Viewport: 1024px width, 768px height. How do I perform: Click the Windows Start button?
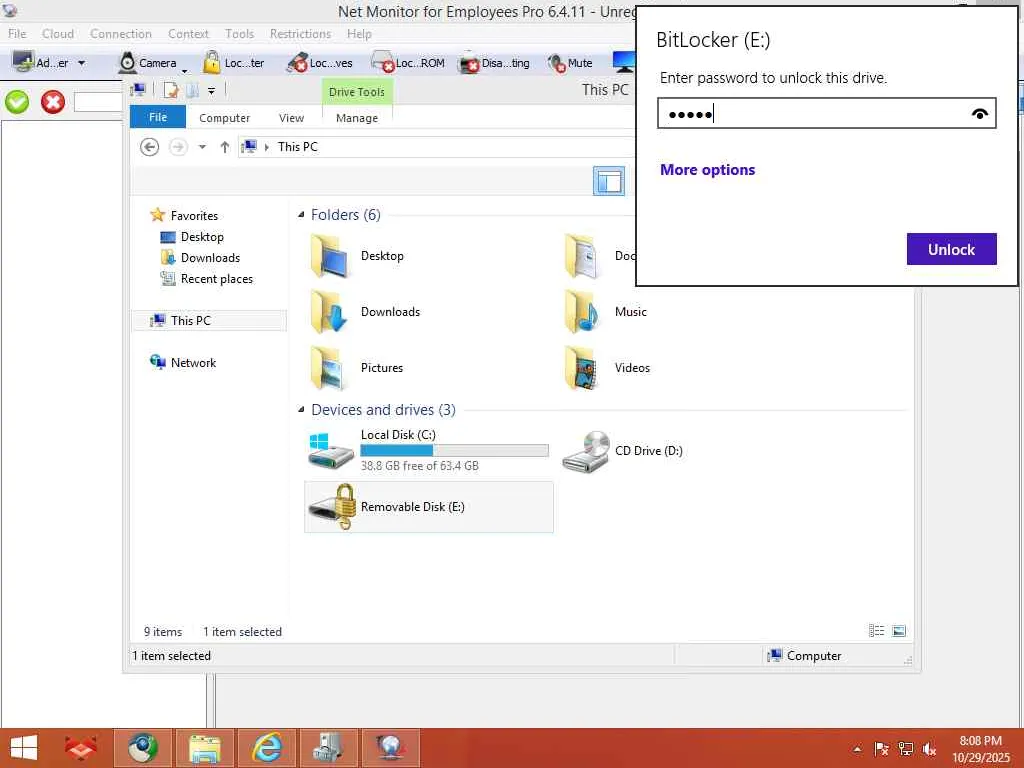point(24,748)
